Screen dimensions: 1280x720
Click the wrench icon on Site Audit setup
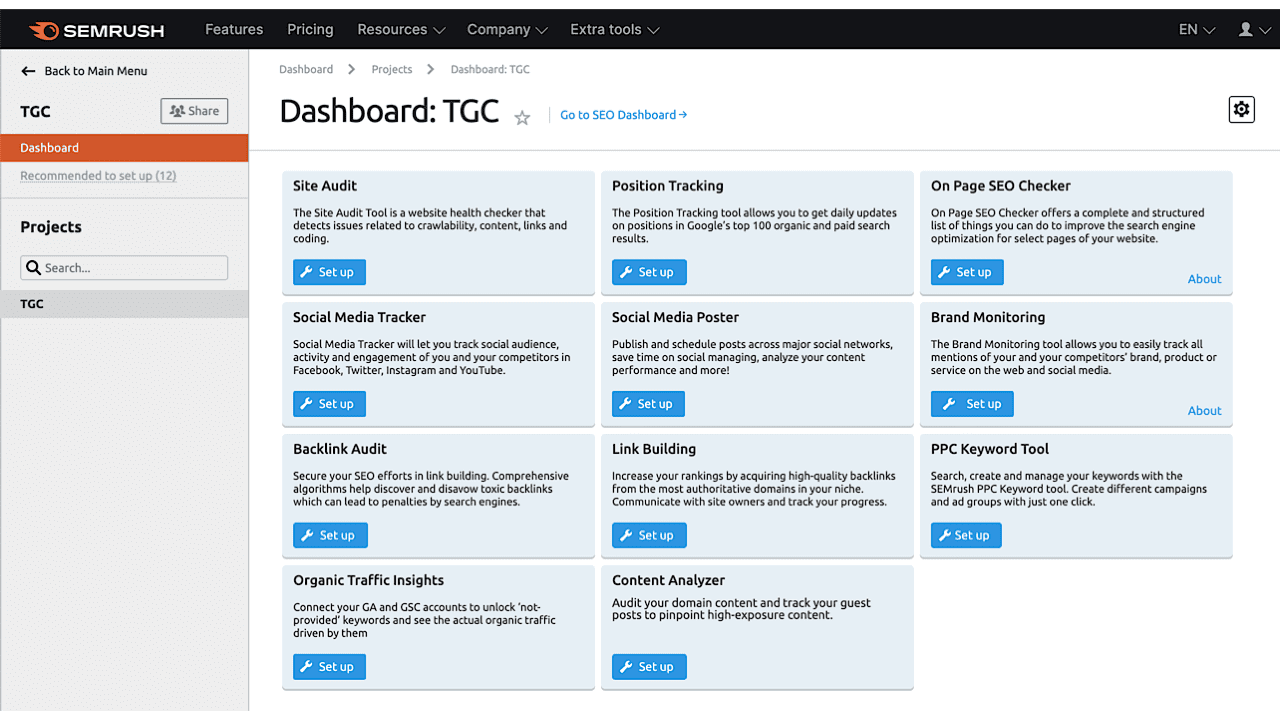pos(308,271)
